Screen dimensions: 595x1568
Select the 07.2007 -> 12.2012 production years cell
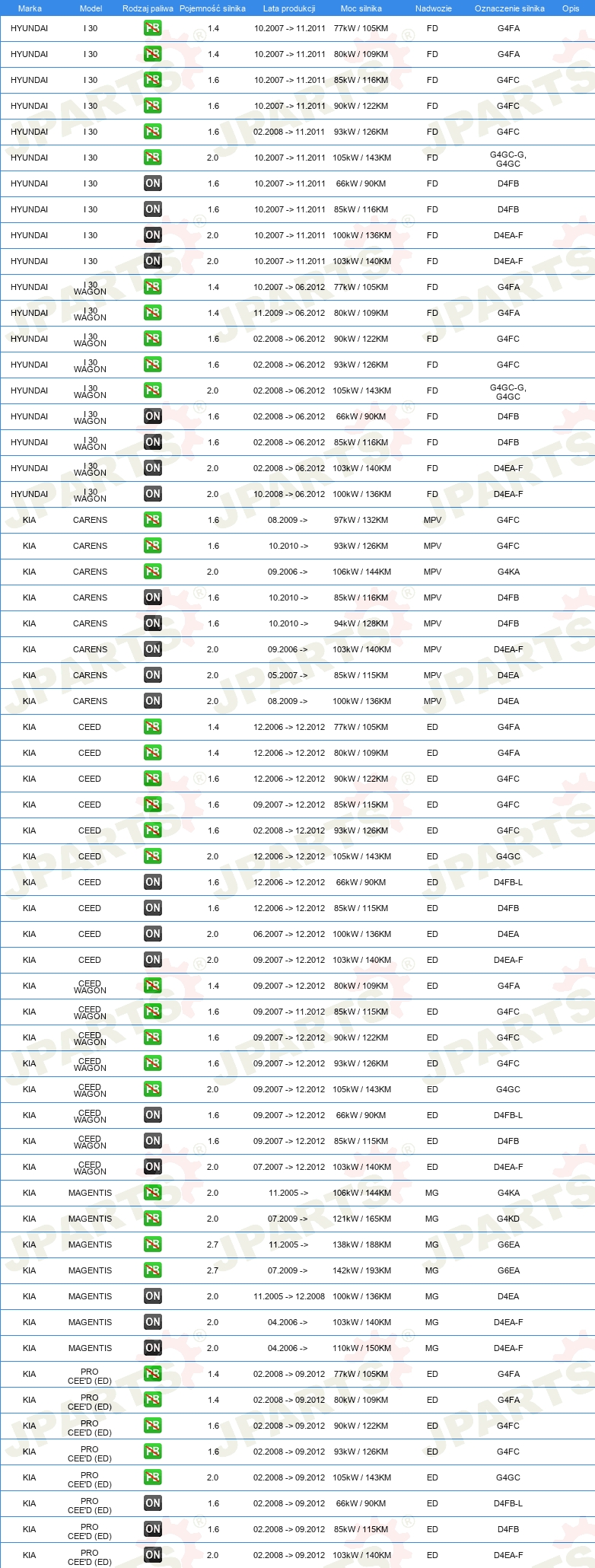click(289, 1167)
